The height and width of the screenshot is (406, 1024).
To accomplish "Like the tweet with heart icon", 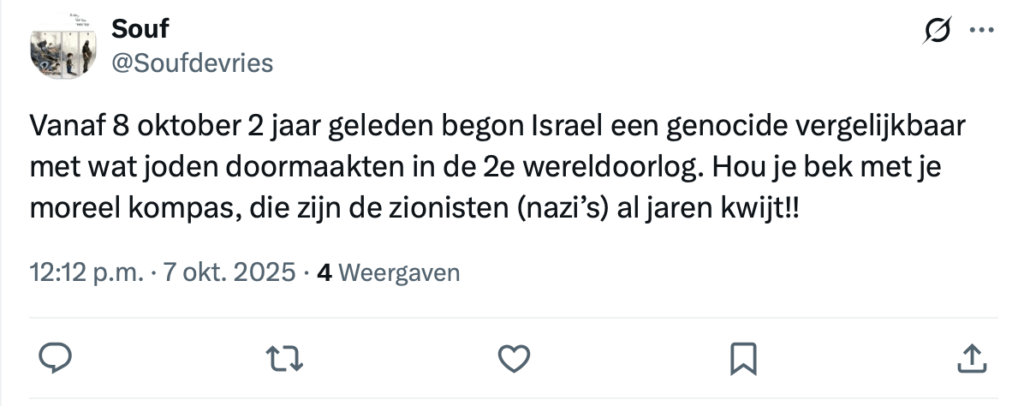I will coord(513,357).
